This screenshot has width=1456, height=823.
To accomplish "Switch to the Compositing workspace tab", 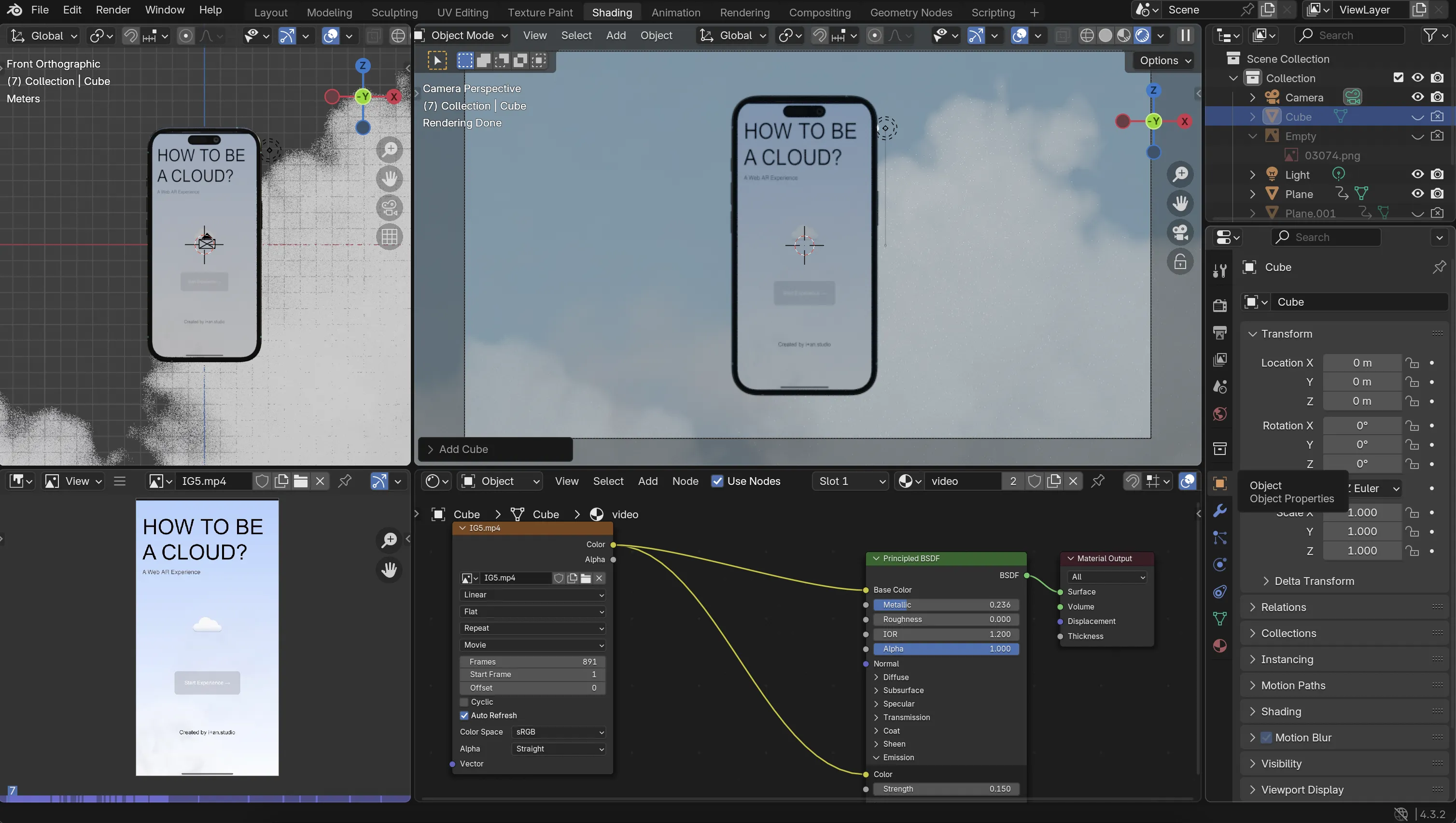I will (x=820, y=13).
